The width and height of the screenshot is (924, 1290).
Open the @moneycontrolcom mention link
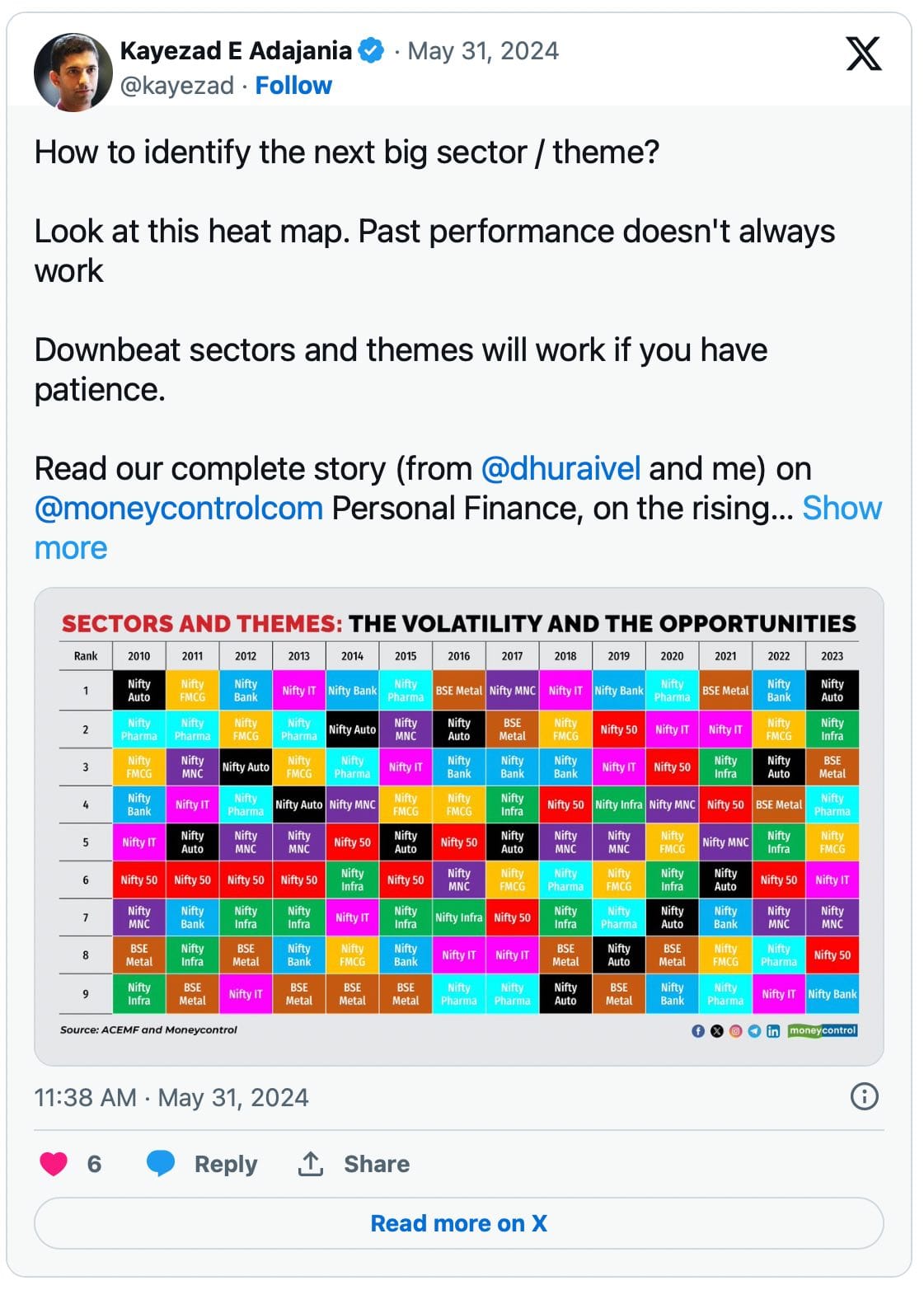pos(179,508)
